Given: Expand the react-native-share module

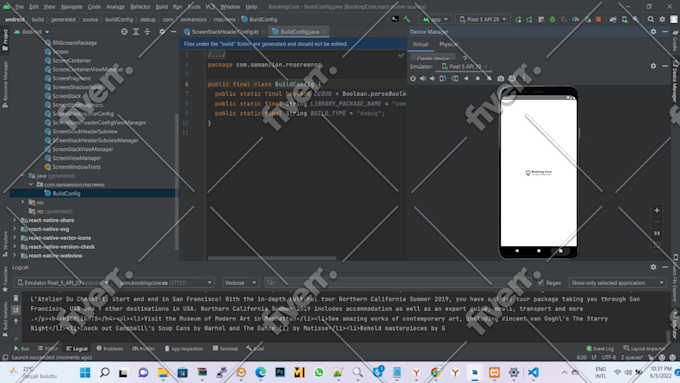Looking at the screenshot, I should click(x=14, y=220).
